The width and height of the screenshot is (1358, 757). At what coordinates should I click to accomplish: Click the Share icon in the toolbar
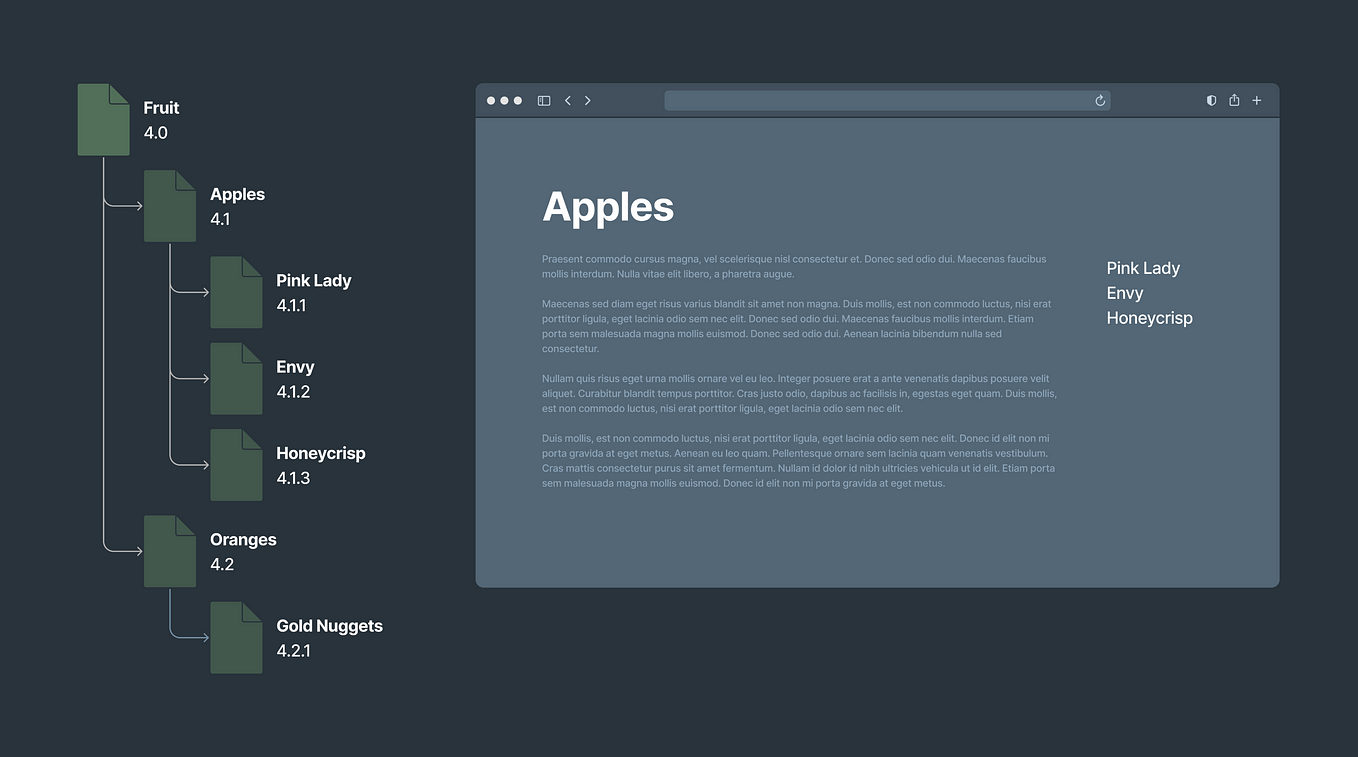pos(1233,100)
